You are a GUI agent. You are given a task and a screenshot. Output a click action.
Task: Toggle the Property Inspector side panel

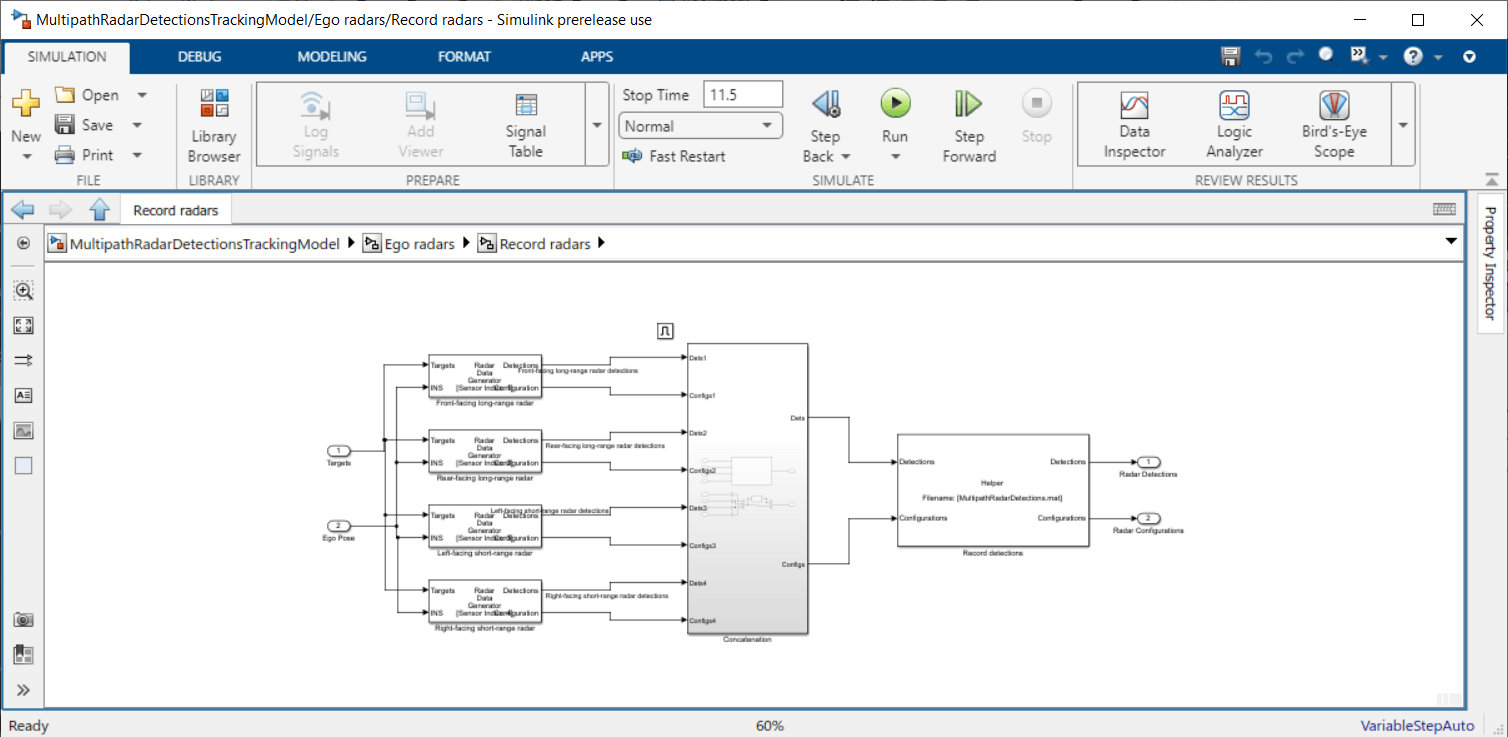(1489, 262)
